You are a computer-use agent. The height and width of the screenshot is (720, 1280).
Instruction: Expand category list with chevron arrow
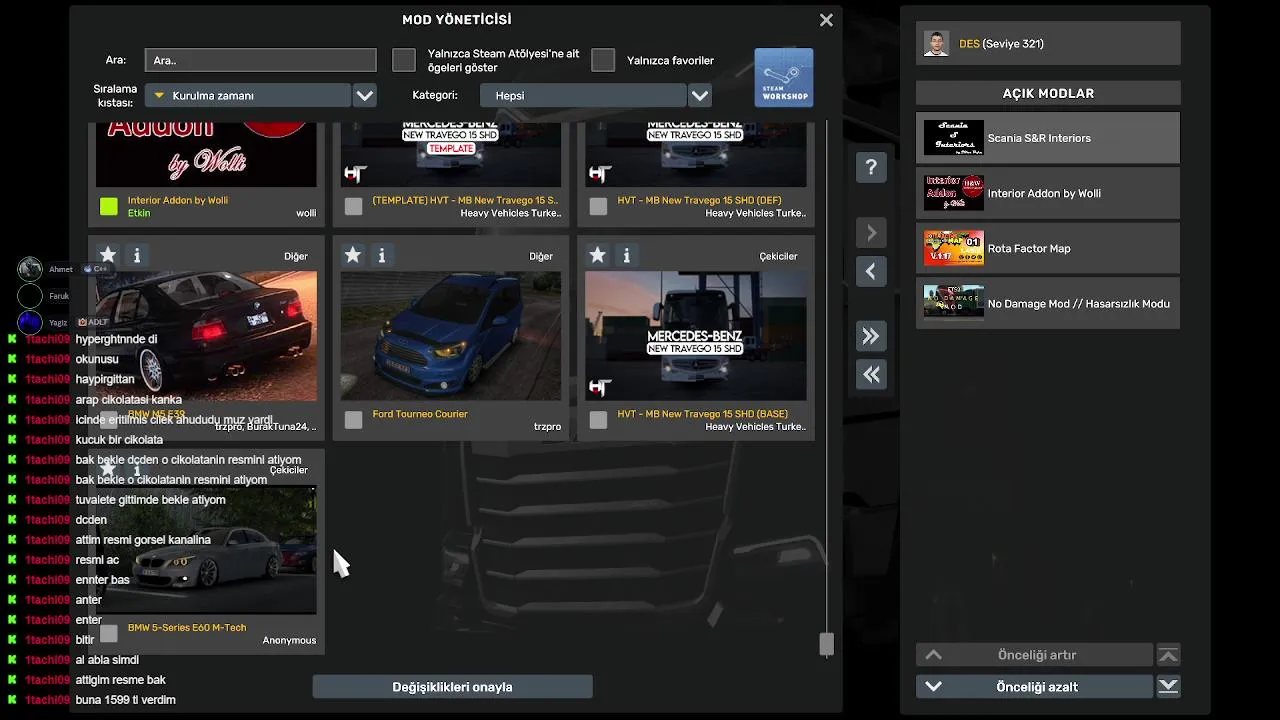pyautogui.click(x=700, y=96)
